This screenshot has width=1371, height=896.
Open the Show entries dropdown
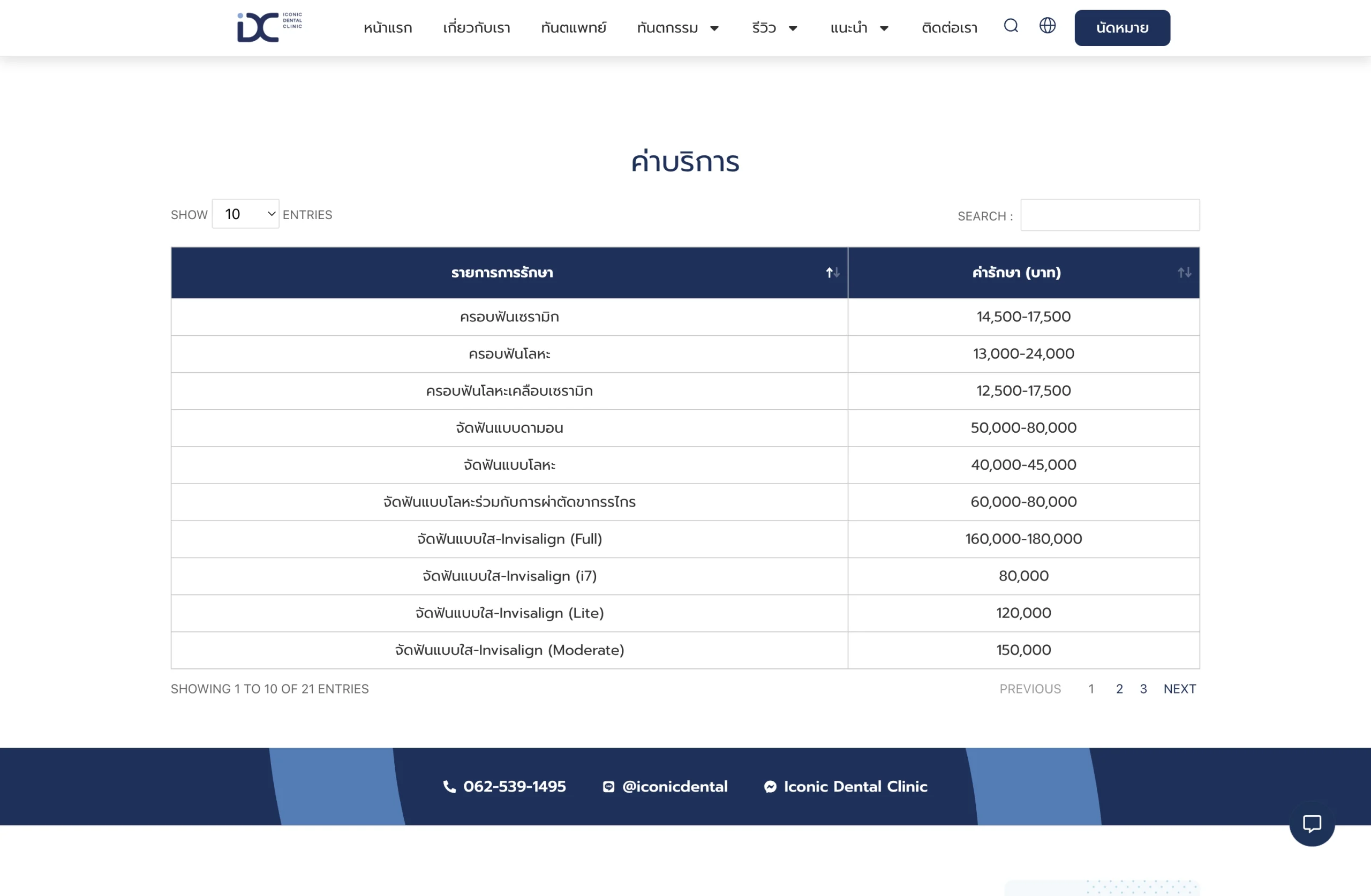pyautogui.click(x=245, y=214)
